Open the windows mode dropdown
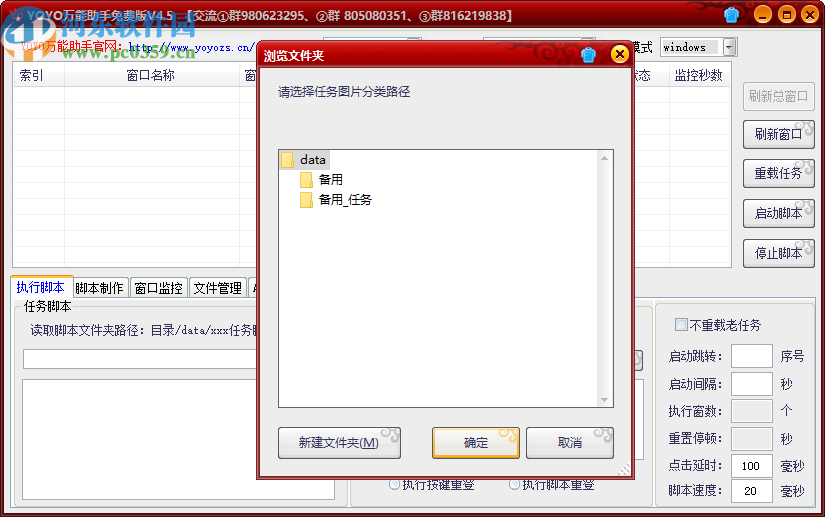This screenshot has width=825, height=517. click(x=729, y=47)
